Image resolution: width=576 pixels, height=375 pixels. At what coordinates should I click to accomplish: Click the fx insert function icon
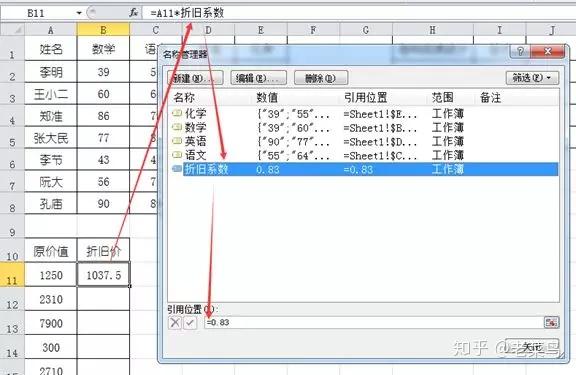[x=133, y=13]
